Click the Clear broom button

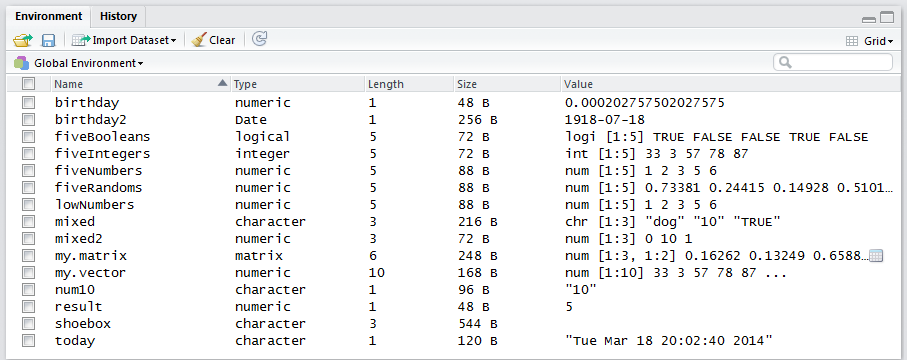[x=213, y=40]
